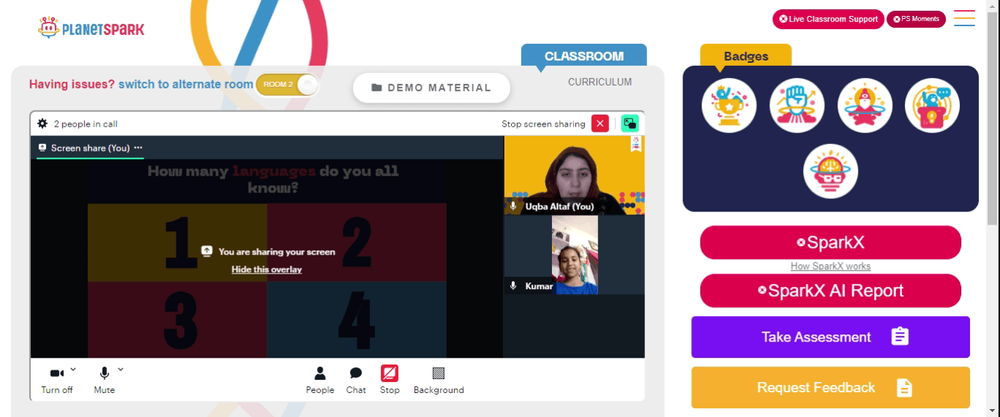Click 'Stop screen sharing' label
The image size is (1000, 417).
pyautogui.click(x=543, y=124)
